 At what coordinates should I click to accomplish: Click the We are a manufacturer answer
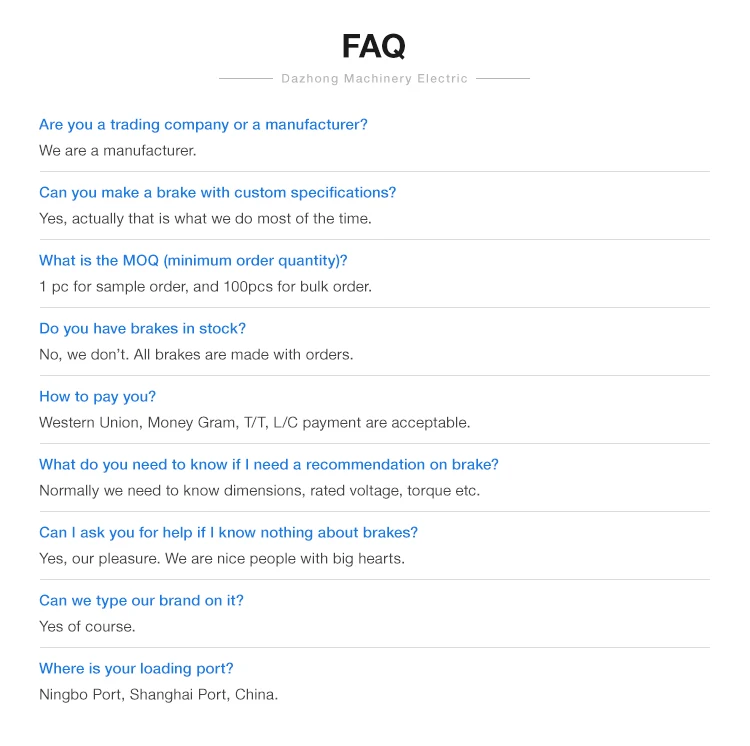click(117, 151)
